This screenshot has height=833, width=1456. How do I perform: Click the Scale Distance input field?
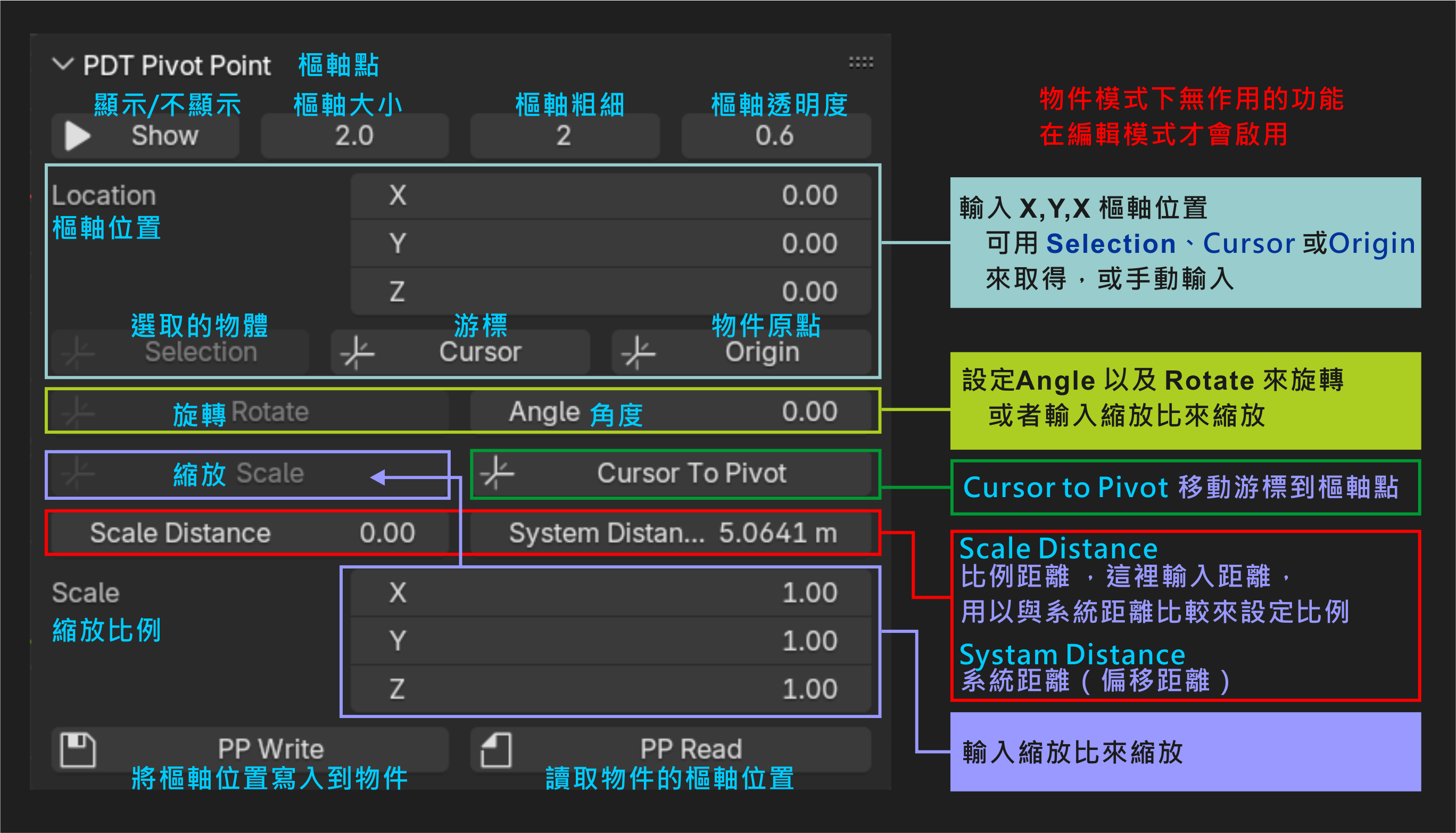click(x=249, y=532)
